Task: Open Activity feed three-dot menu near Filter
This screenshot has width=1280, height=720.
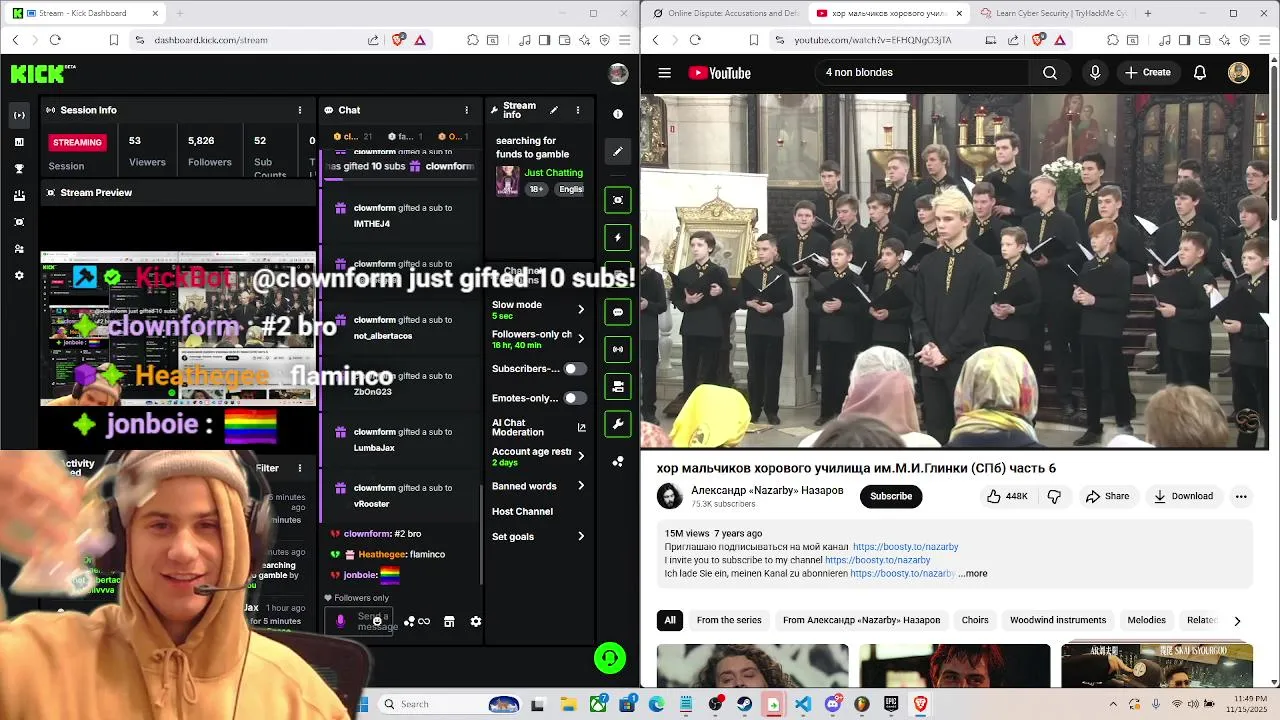Action: tap(299, 468)
